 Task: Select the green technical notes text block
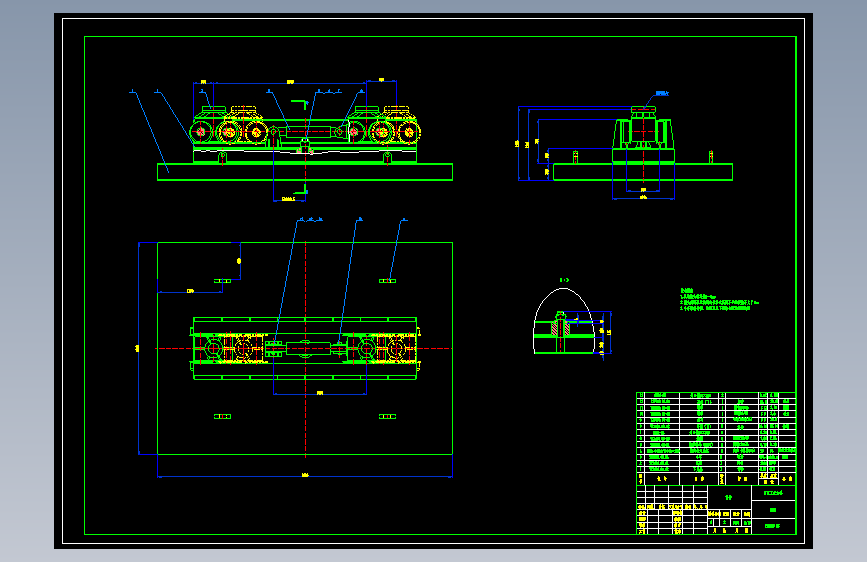[x=719, y=299]
